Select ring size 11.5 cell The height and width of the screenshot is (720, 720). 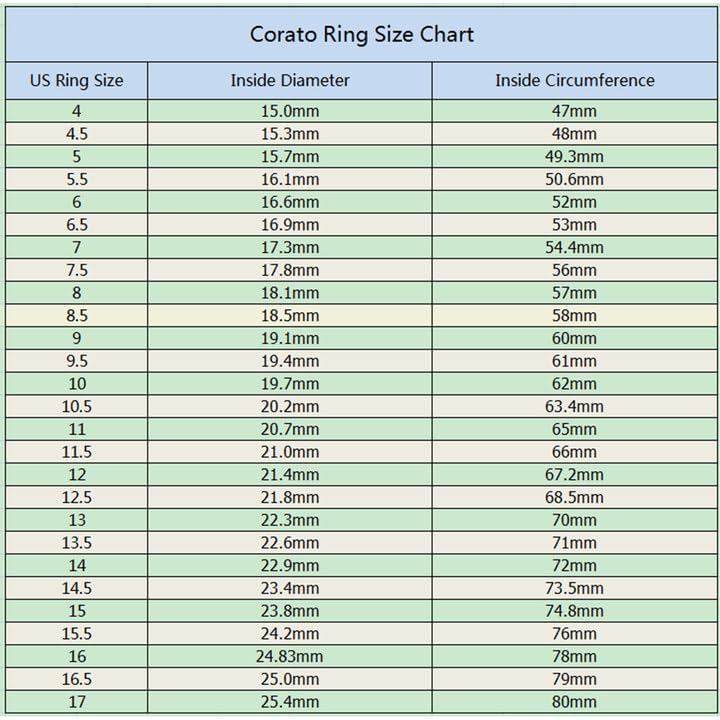[x=77, y=452]
